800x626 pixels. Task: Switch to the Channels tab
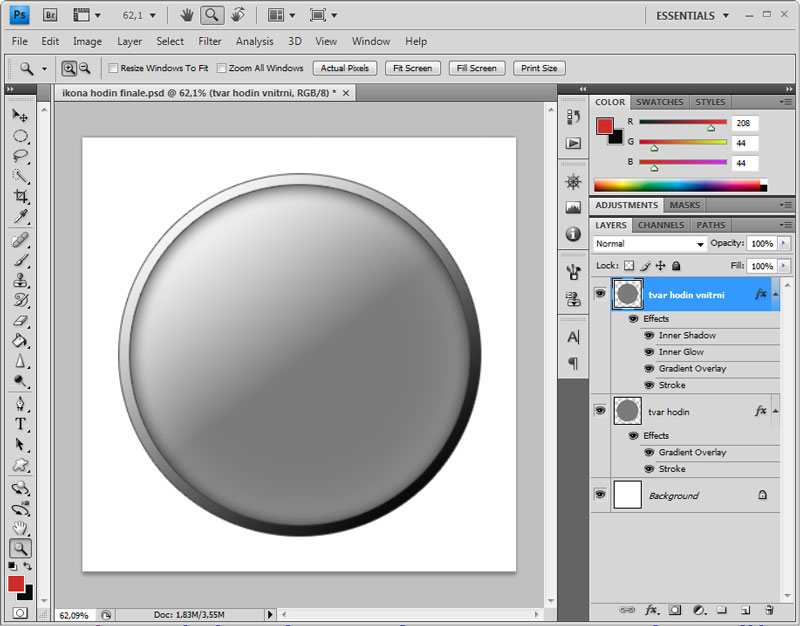[x=661, y=225]
